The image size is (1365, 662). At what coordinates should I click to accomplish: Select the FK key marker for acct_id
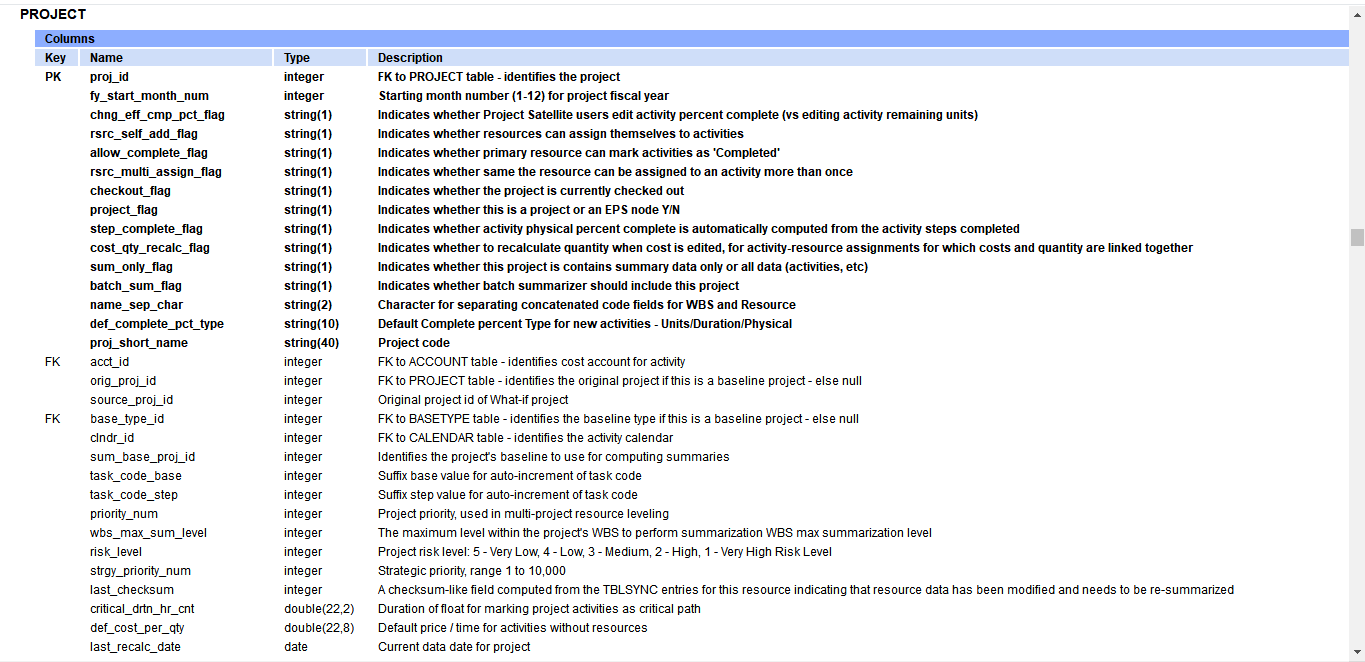53,362
